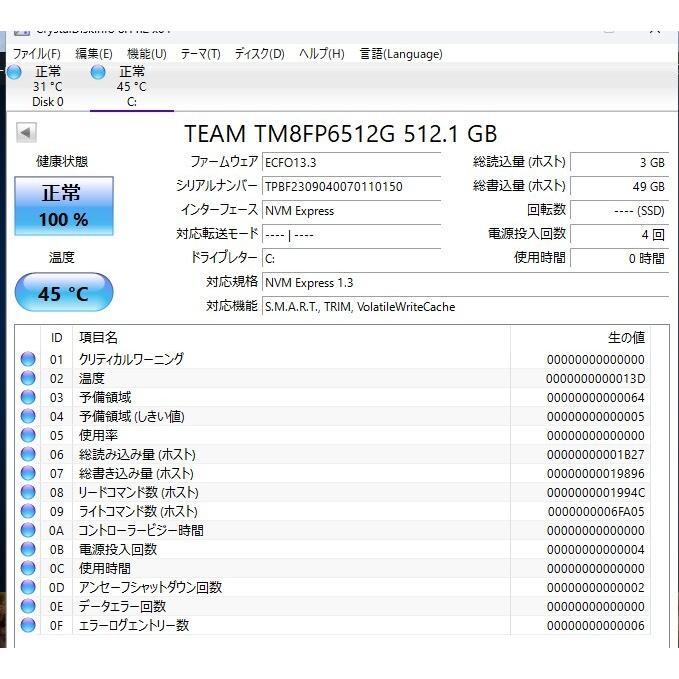
Task: Click the status icon for ライトコマンド数 row
Action: 28,511
